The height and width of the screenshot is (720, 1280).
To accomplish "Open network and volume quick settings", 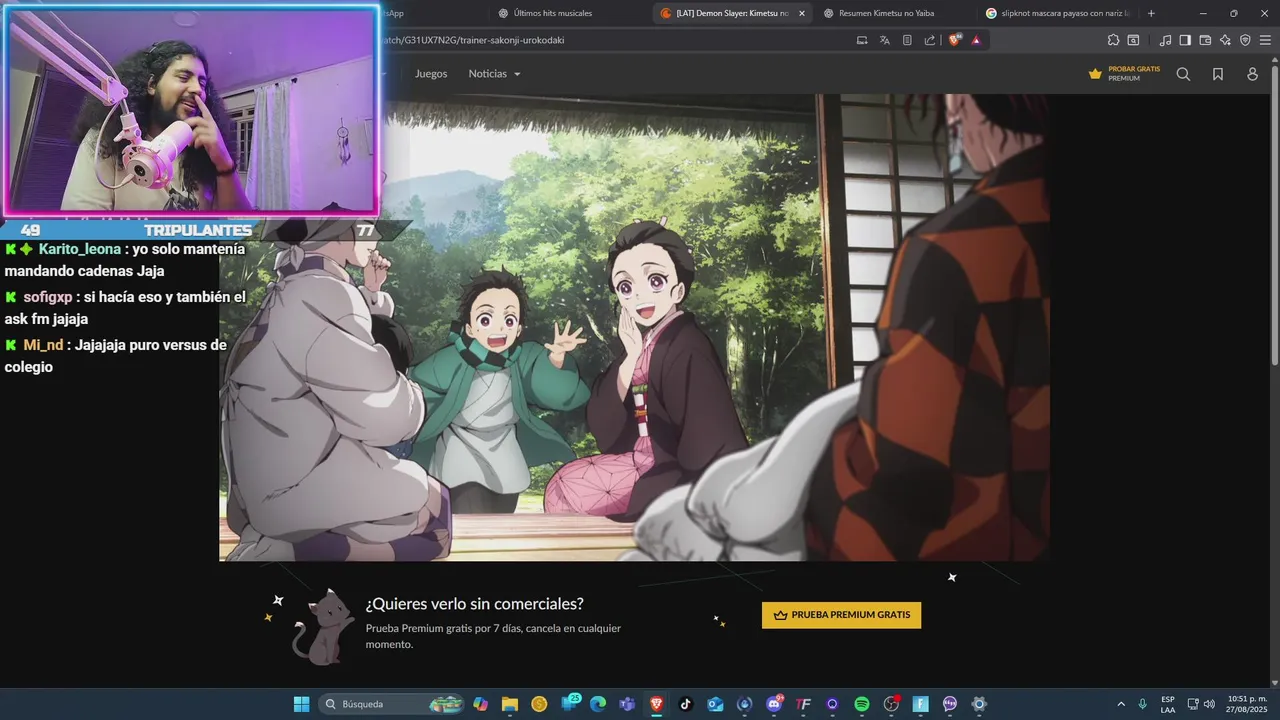I will pos(1200,704).
